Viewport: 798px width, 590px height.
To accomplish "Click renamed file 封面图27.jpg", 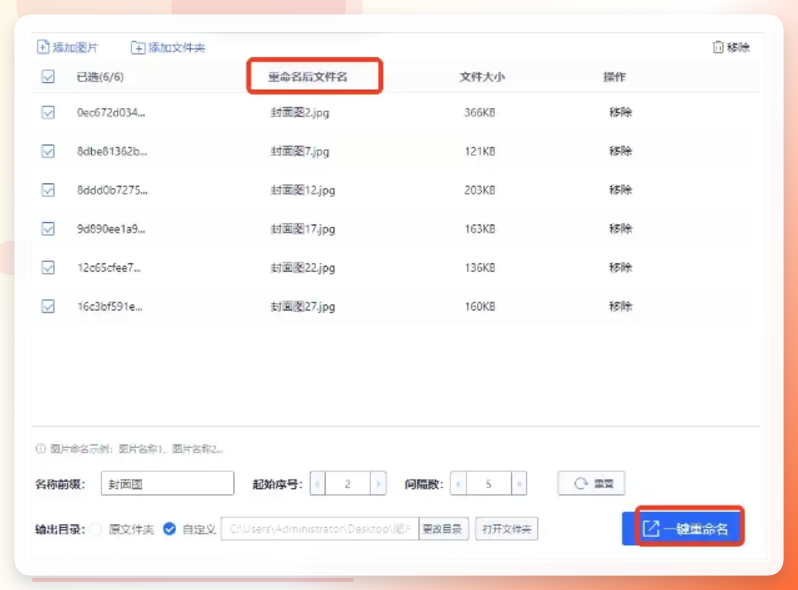I will 303,306.
